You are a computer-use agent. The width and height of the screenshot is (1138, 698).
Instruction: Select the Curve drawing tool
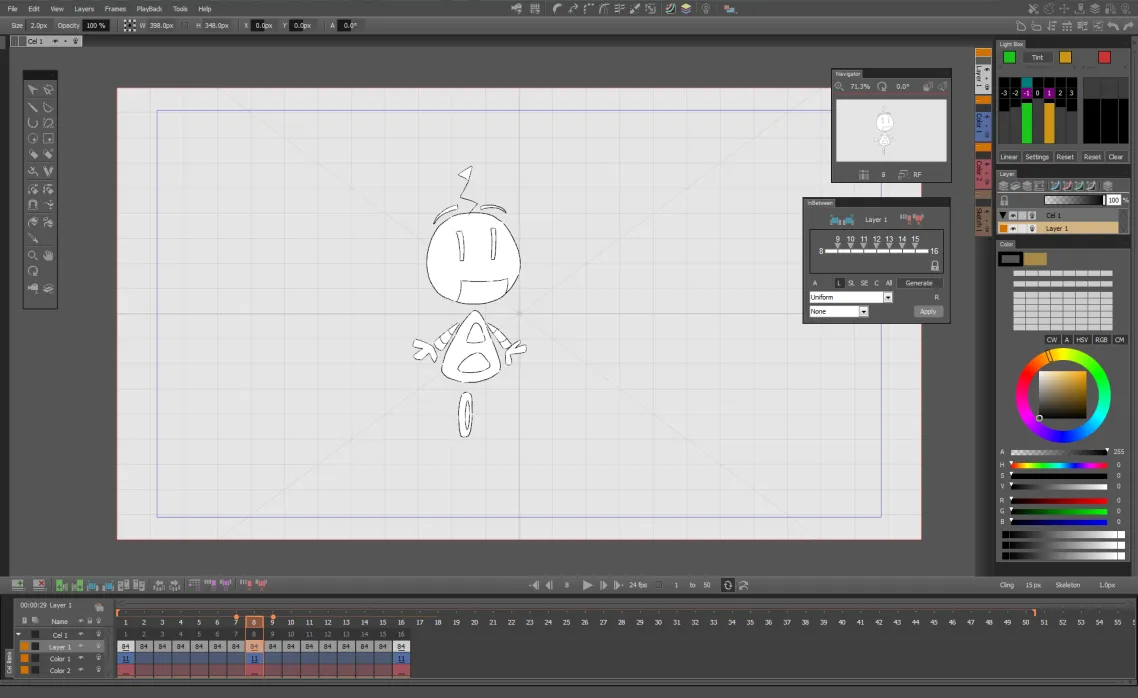33,124
